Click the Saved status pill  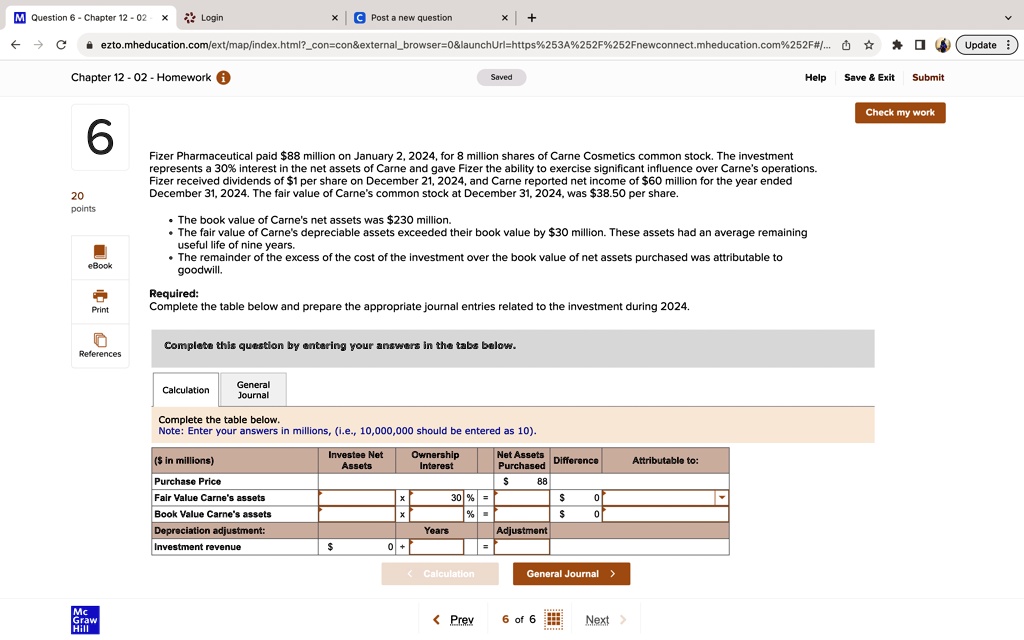[x=501, y=77]
